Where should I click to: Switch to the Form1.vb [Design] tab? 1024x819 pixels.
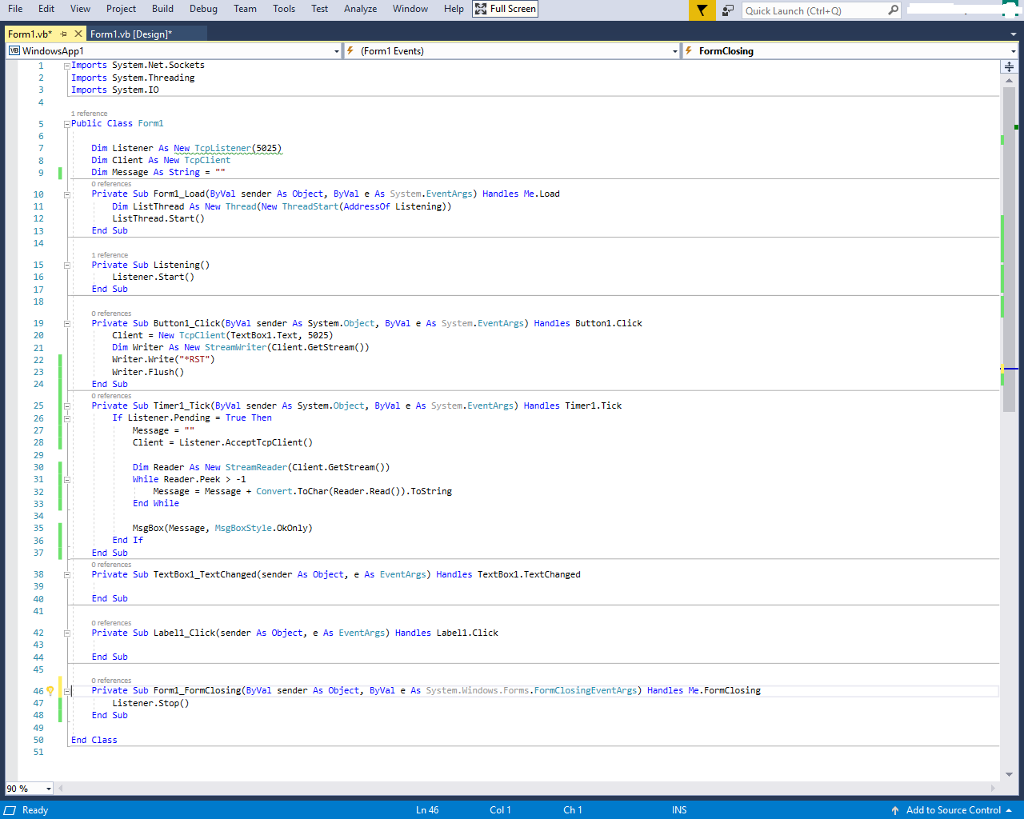[131, 34]
